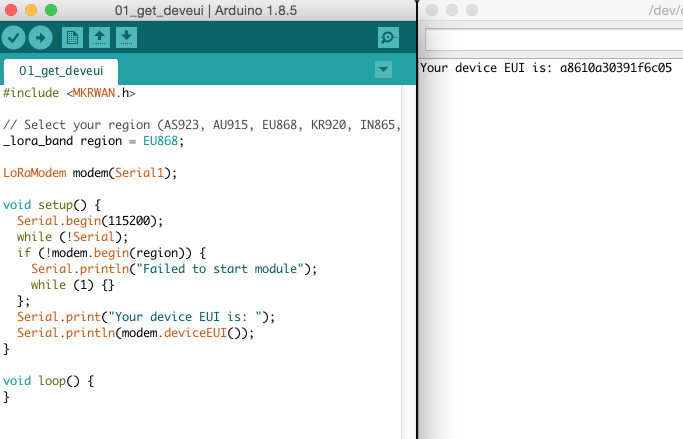Viewport: 683px width, 439px height.
Task: Create a new sketch with New icon
Action: point(72,38)
